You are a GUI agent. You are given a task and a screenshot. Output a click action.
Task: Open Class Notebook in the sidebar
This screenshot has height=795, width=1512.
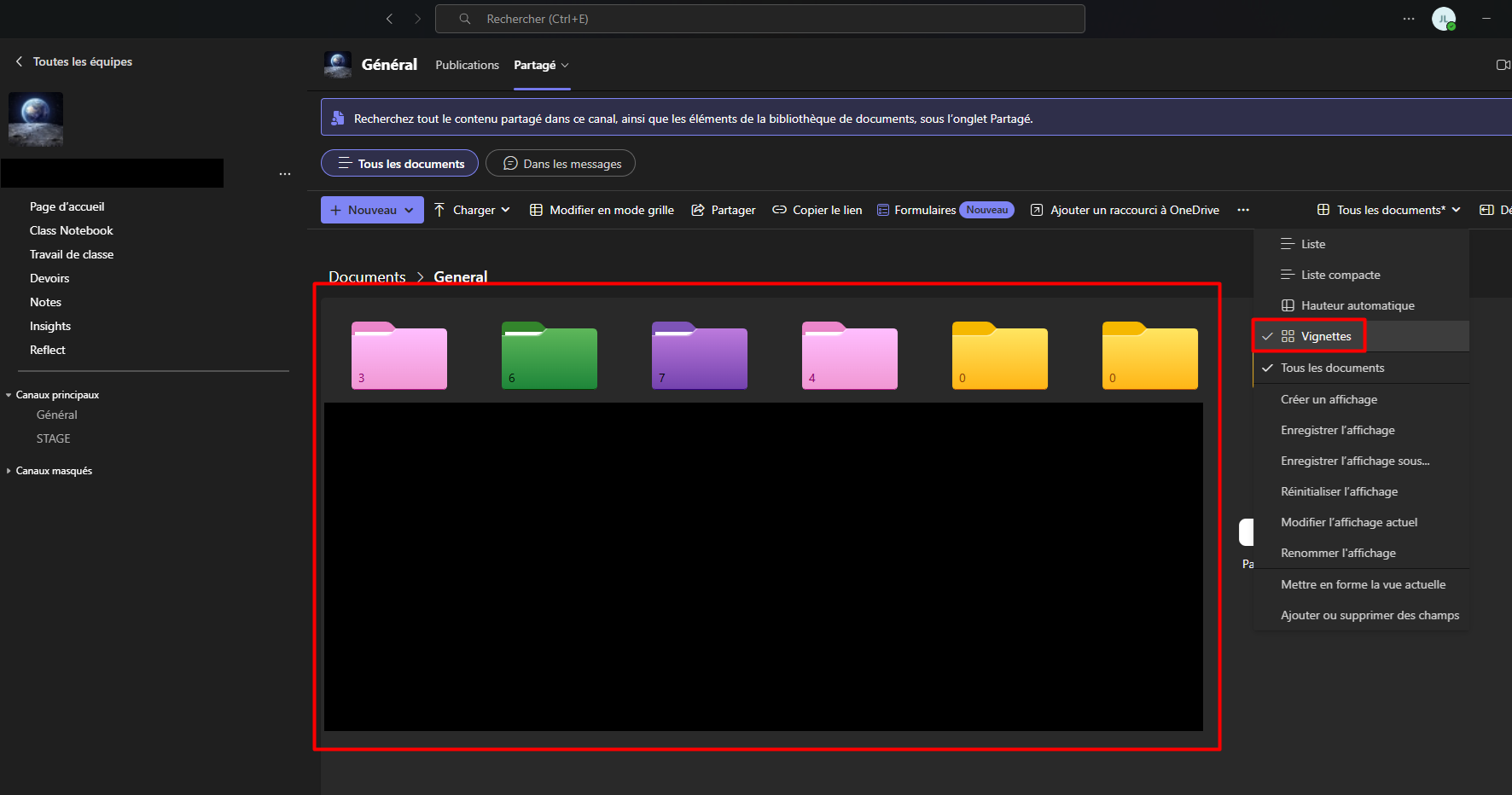(x=72, y=230)
